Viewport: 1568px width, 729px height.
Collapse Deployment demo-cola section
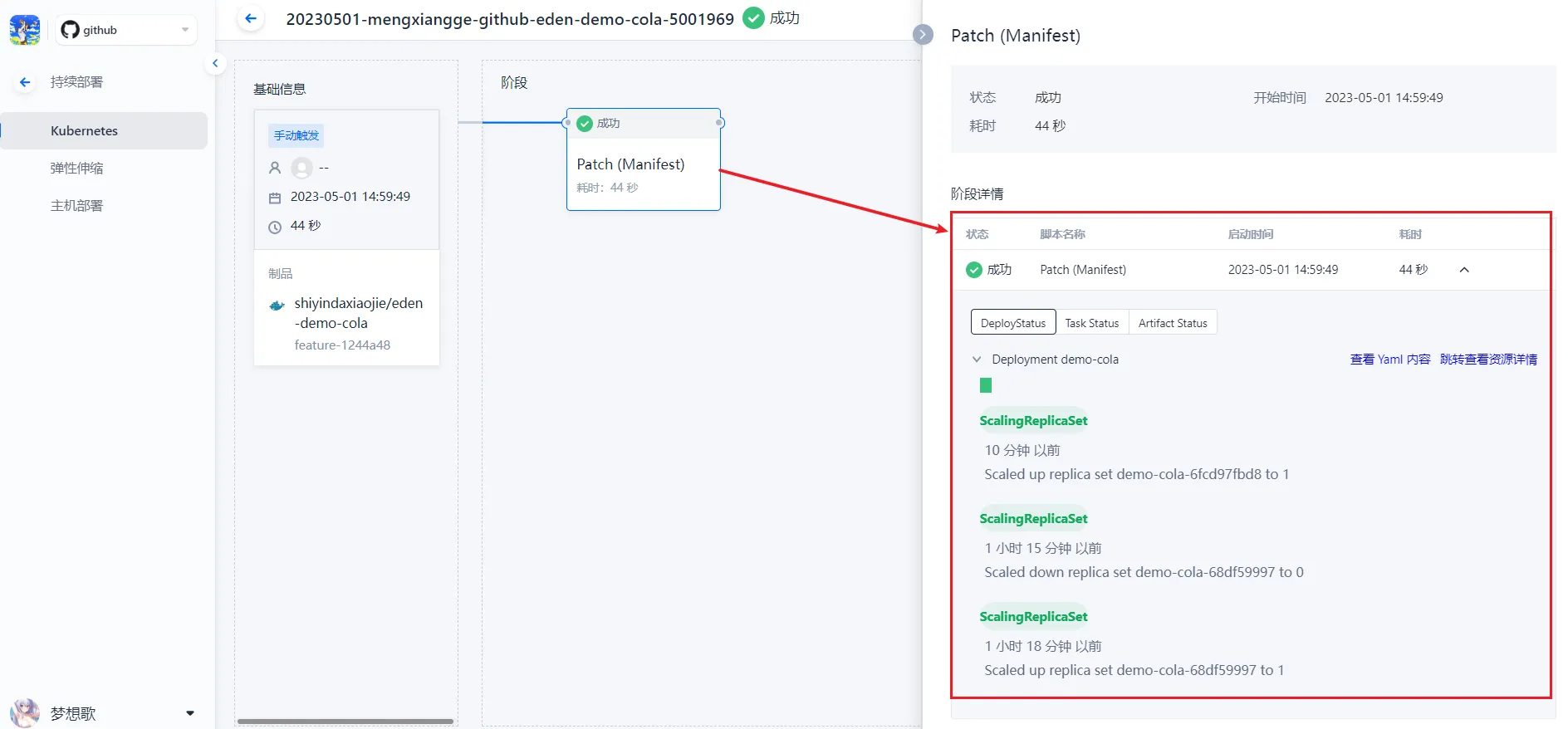click(977, 360)
